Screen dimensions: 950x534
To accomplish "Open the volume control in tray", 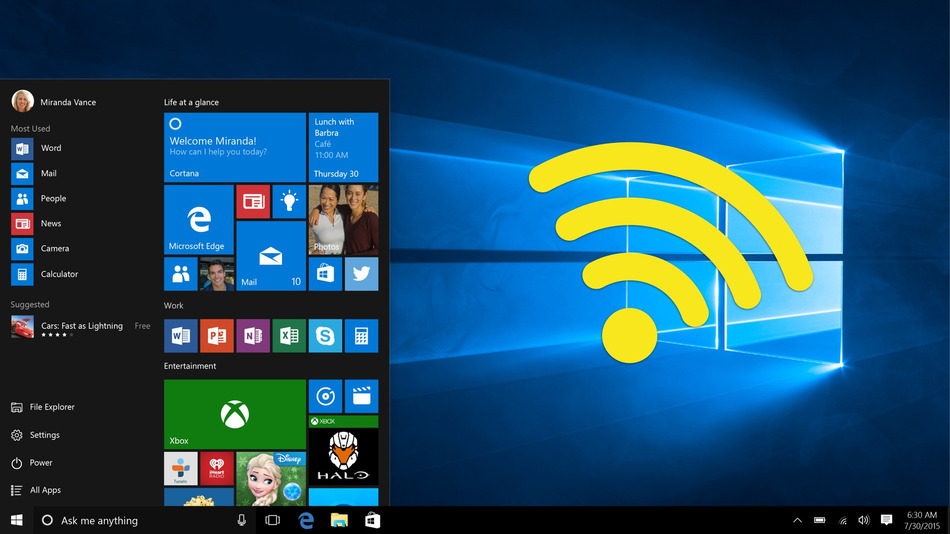I will pyautogui.click(x=864, y=520).
